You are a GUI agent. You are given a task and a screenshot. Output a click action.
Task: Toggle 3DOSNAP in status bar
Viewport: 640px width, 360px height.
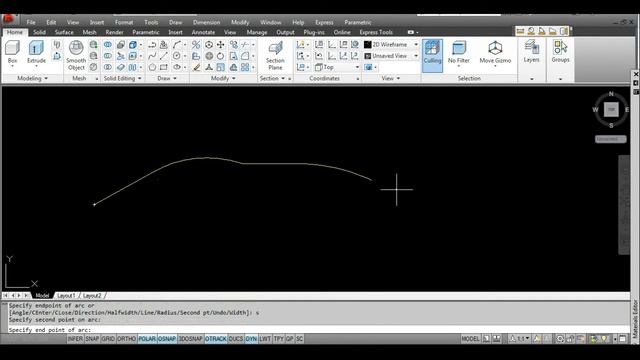click(x=191, y=339)
